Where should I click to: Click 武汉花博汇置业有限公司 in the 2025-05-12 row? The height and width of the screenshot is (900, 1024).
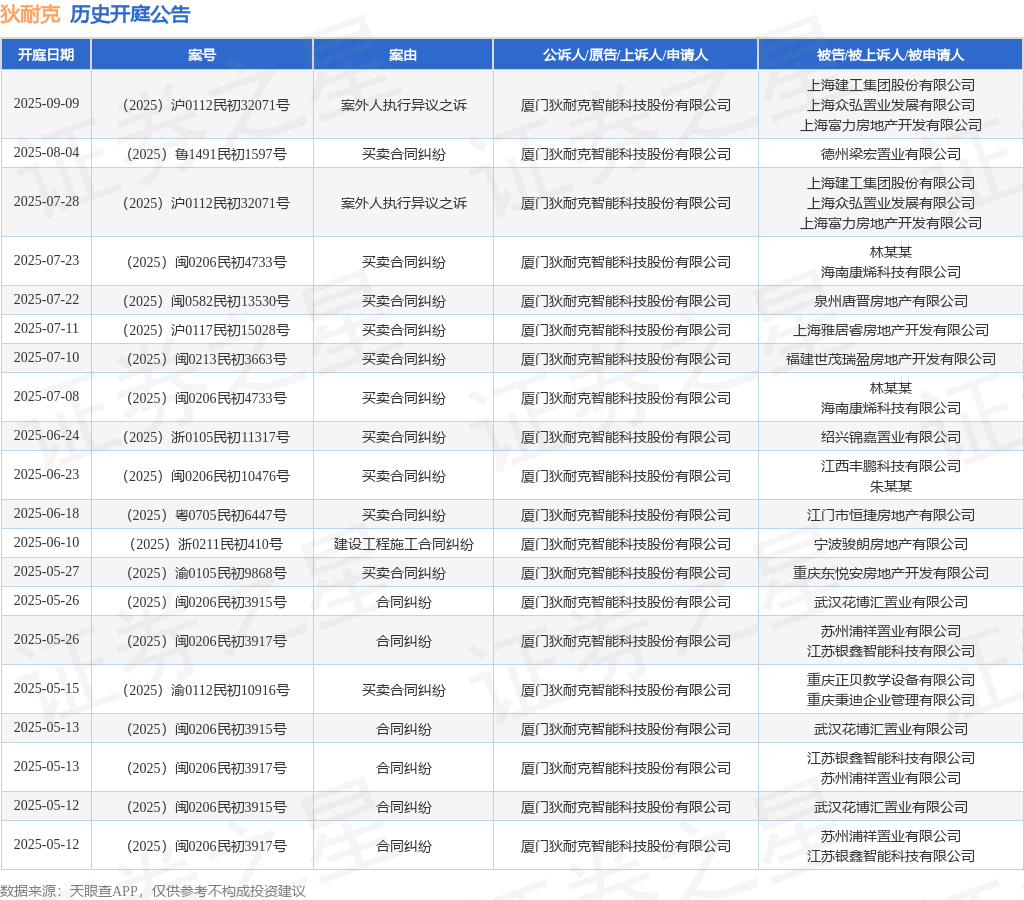[x=891, y=807]
